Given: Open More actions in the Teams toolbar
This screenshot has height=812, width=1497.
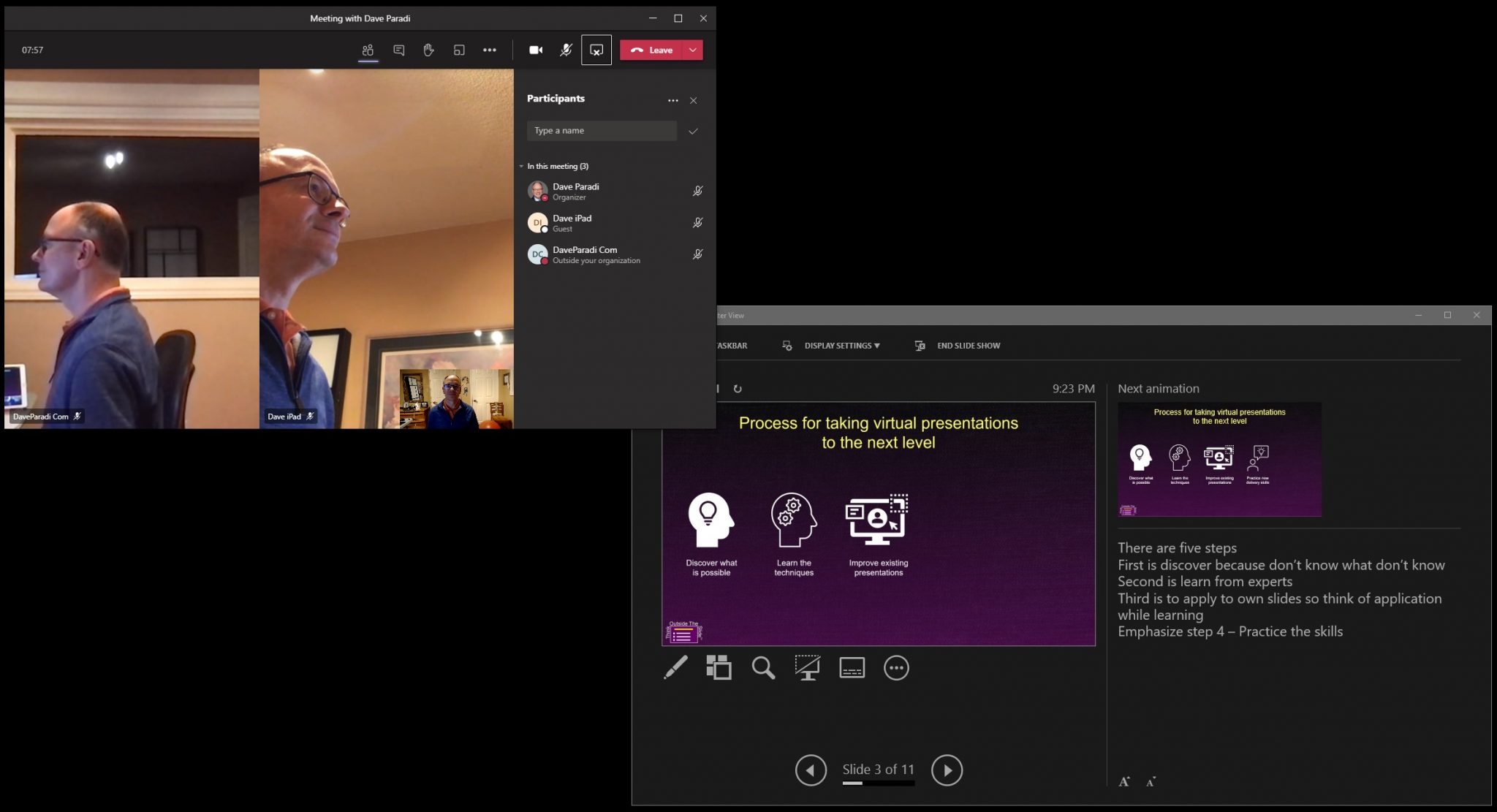Looking at the screenshot, I should 490,50.
